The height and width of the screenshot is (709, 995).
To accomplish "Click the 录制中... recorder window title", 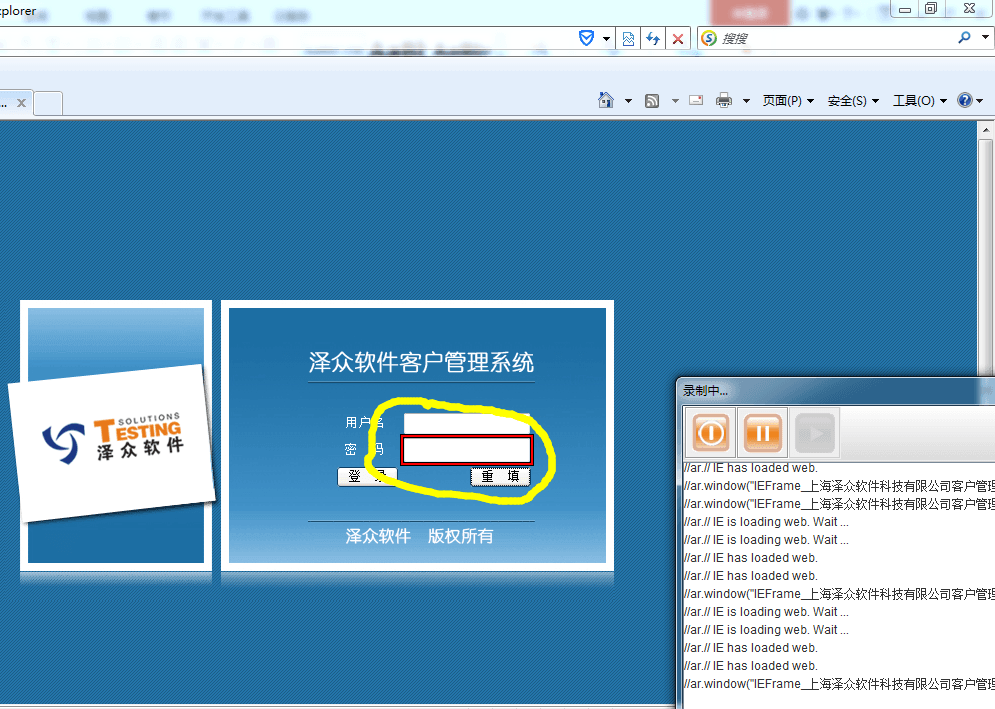I will coord(705,391).
